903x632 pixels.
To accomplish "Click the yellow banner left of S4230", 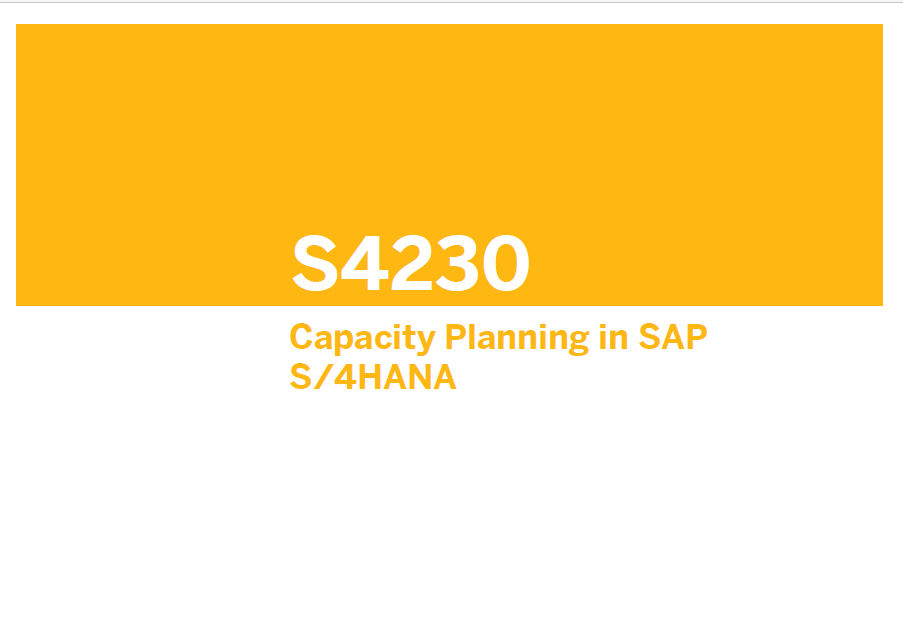I will (x=150, y=264).
